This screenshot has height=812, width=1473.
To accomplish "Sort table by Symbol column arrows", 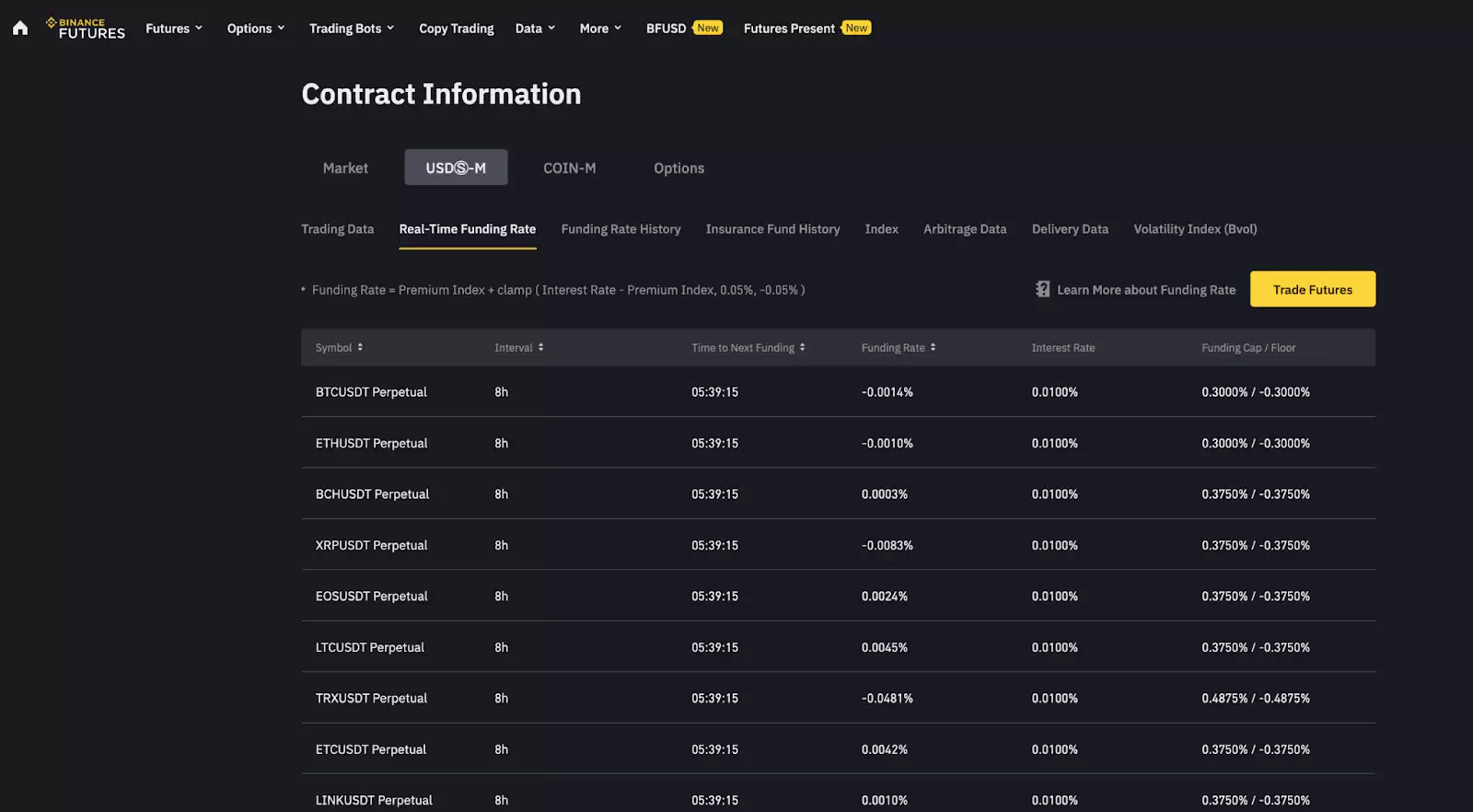I will (x=360, y=347).
